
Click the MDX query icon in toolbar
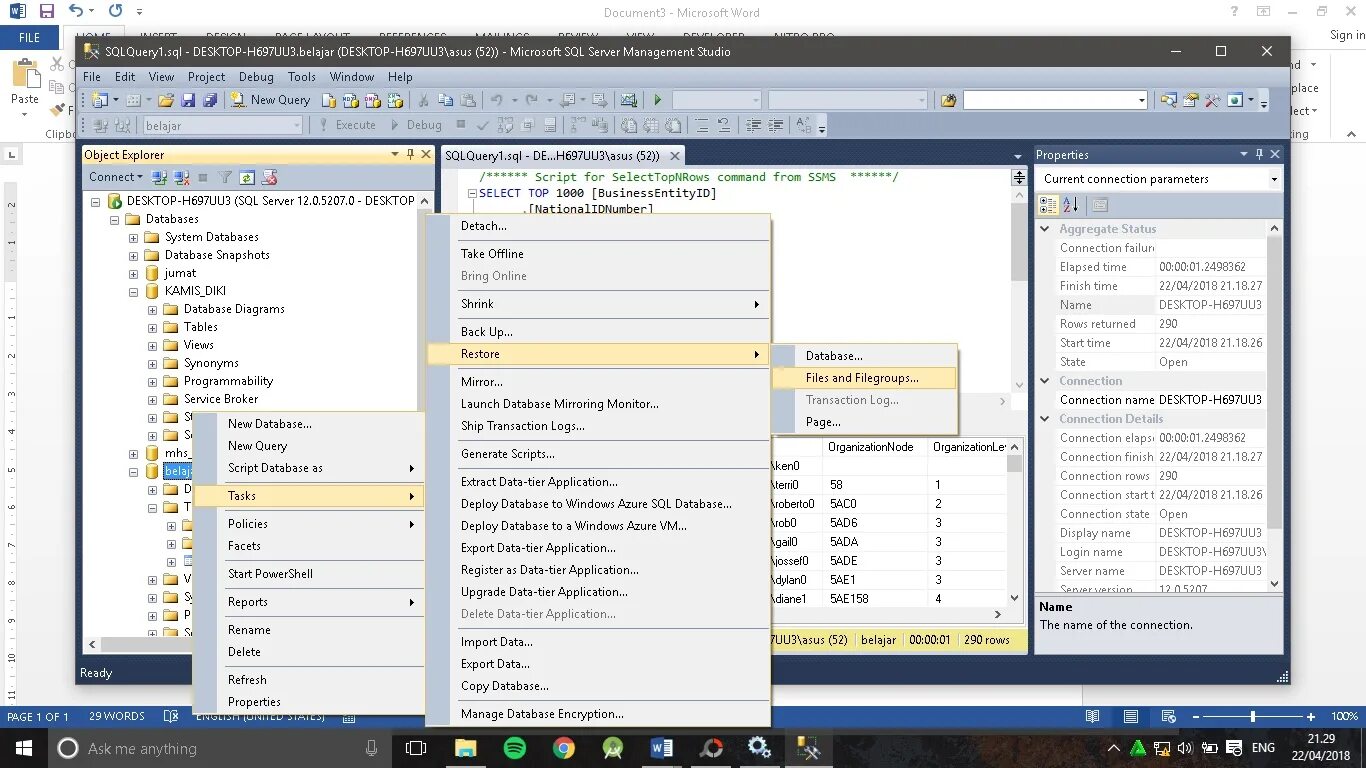tap(350, 100)
